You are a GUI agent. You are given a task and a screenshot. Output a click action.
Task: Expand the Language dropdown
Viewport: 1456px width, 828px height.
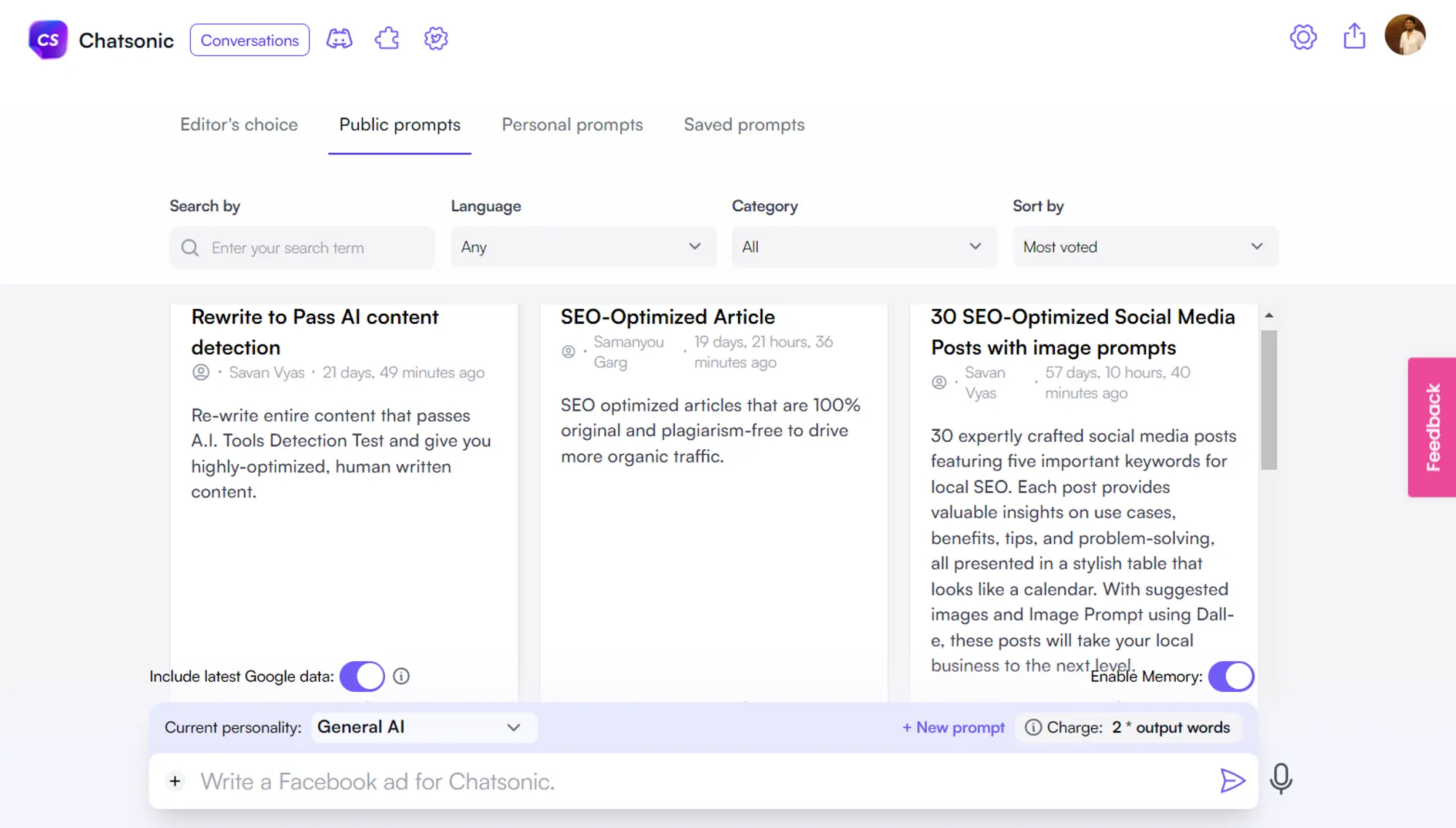[x=583, y=247]
